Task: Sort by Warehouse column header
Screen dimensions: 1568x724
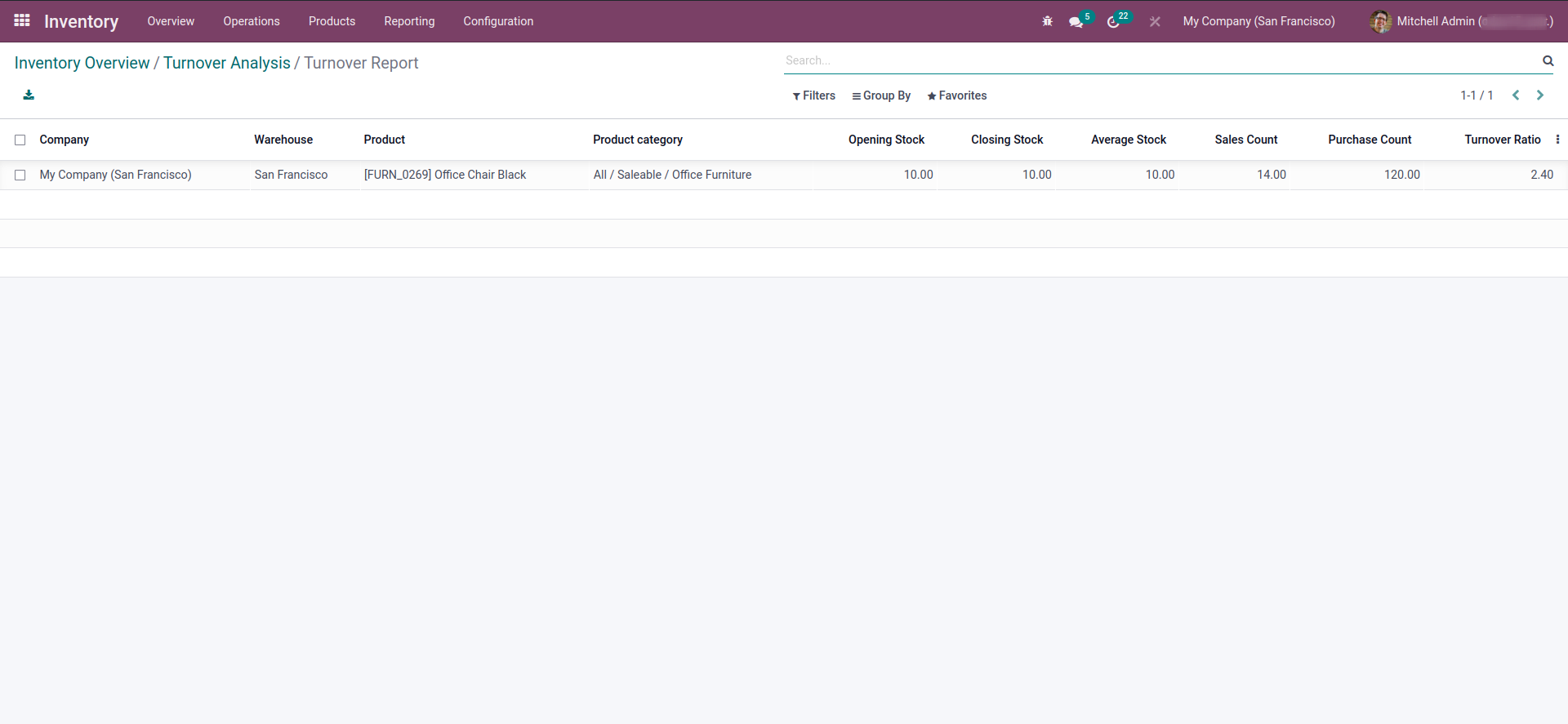Action: click(x=283, y=140)
